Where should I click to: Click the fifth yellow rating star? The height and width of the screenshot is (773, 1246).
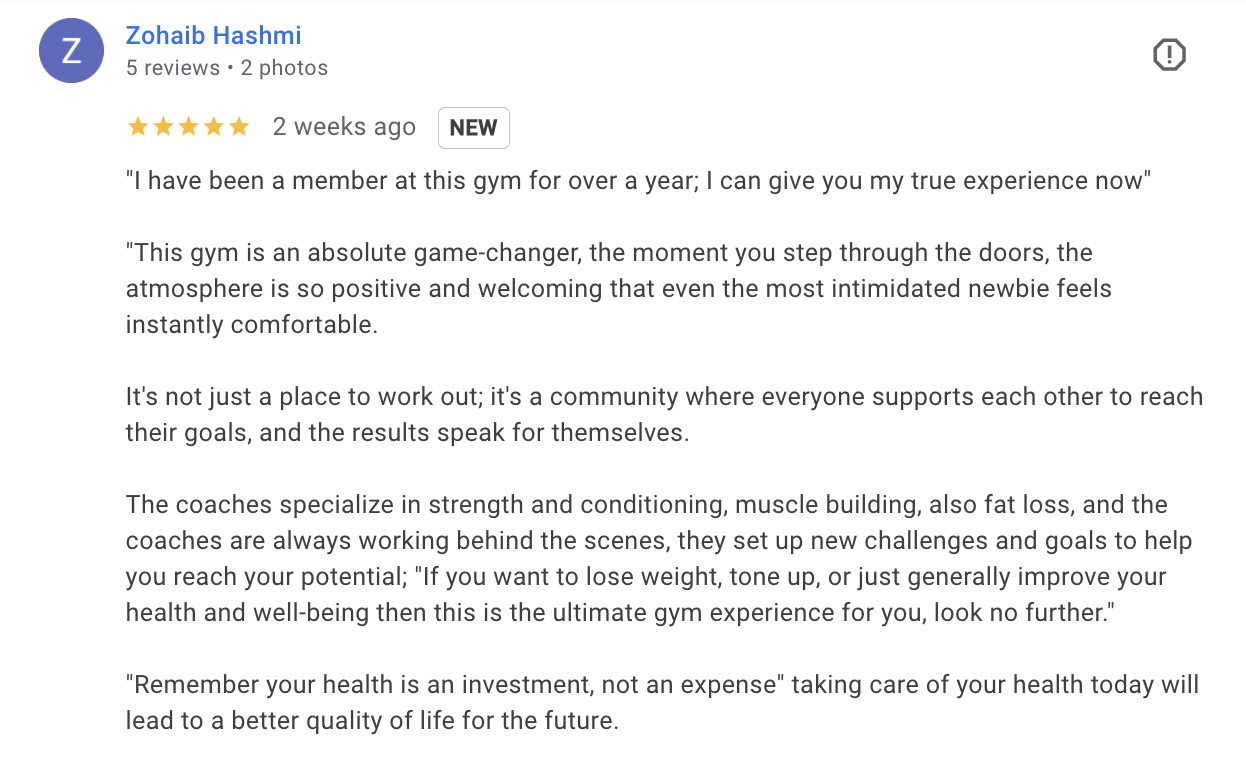click(239, 127)
